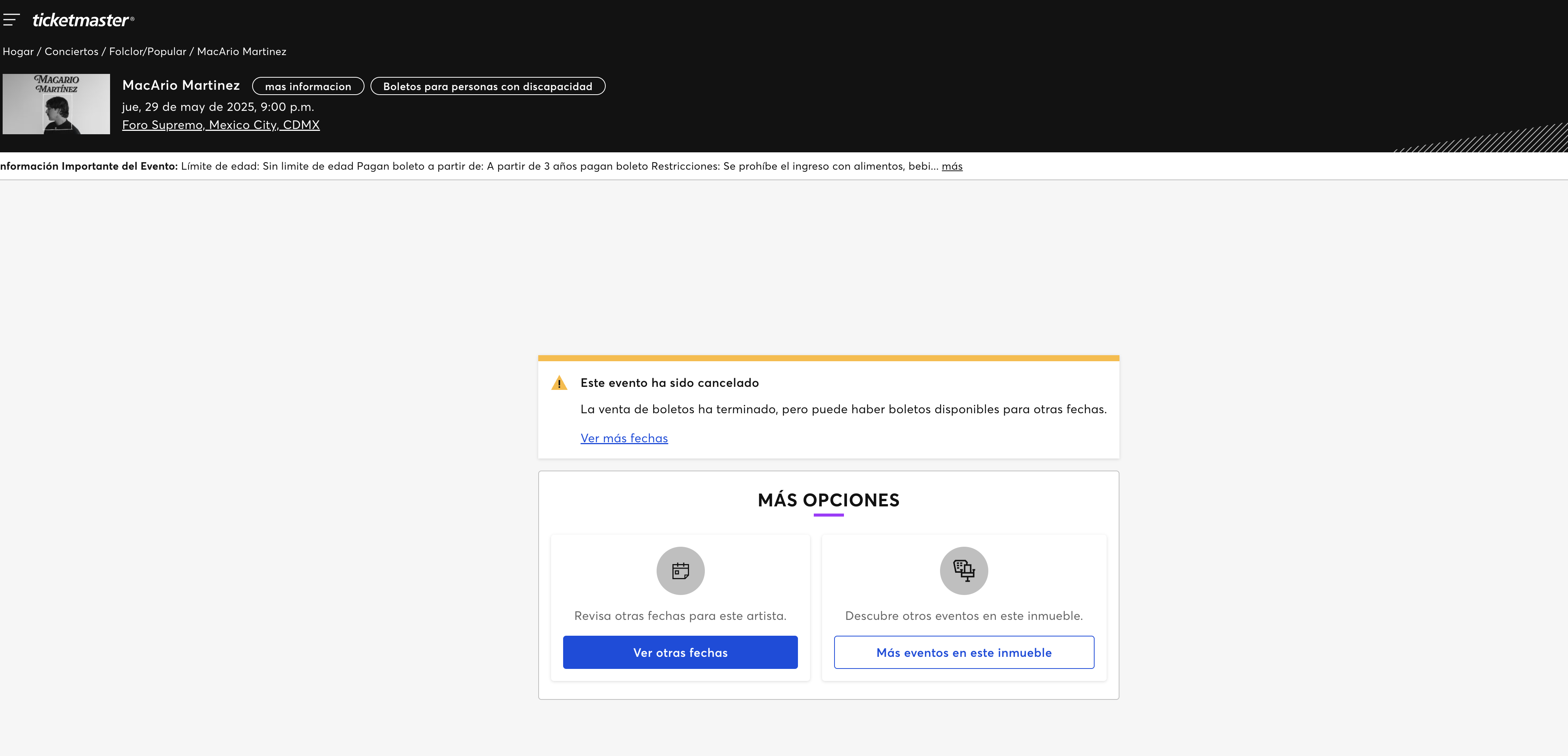Screen dimensions: 1568x756
Task: Click Más eventos en este inmueble
Action: [963, 653]
